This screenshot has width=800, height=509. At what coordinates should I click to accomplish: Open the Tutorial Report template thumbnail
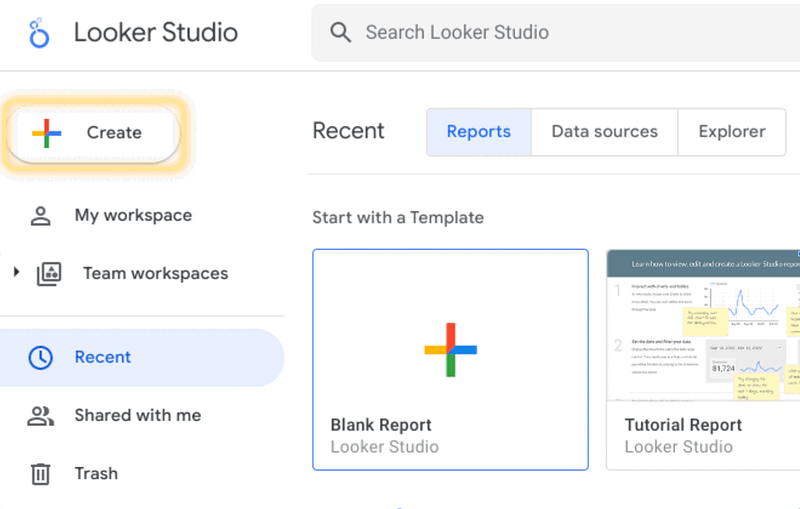[x=703, y=325]
